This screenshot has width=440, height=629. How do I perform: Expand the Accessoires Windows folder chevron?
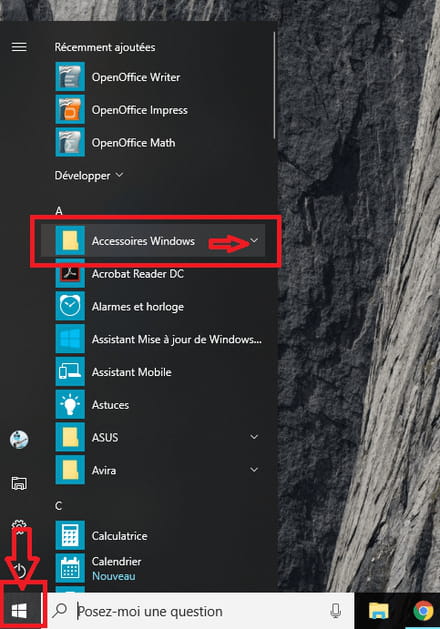click(254, 240)
